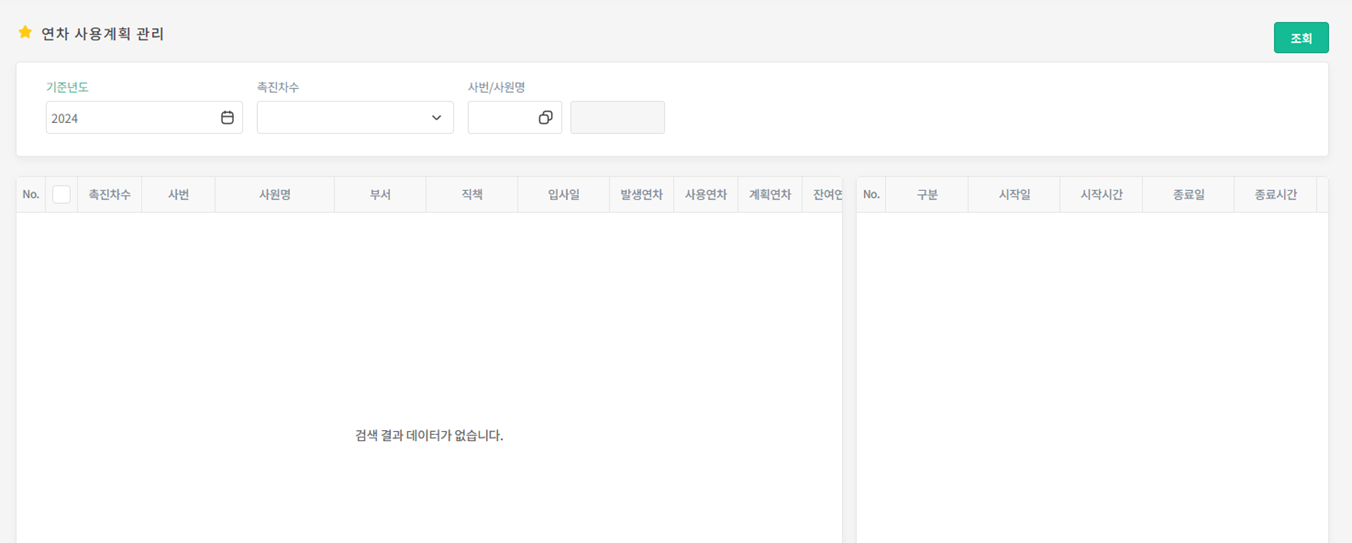1352x543 pixels.
Task: Click the 사원명 column header
Action: click(x=274, y=195)
